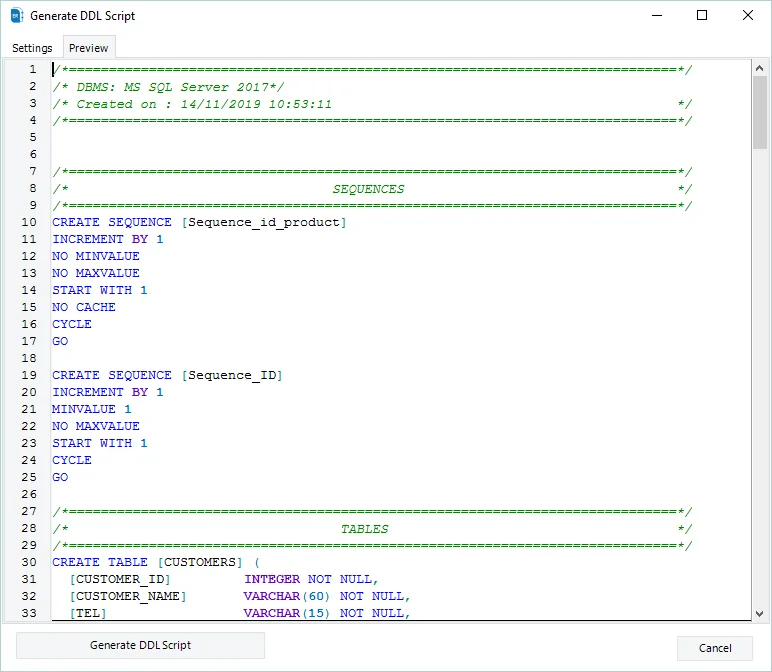Click 'START WITH 1' on line 23
Image resolution: width=772 pixels, height=672 pixels.
(x=99, y=444)
